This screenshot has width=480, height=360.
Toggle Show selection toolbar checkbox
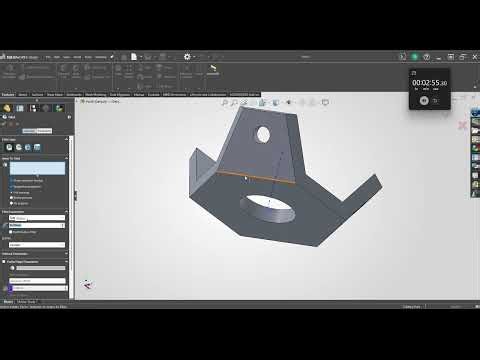[x=11, y=181]
